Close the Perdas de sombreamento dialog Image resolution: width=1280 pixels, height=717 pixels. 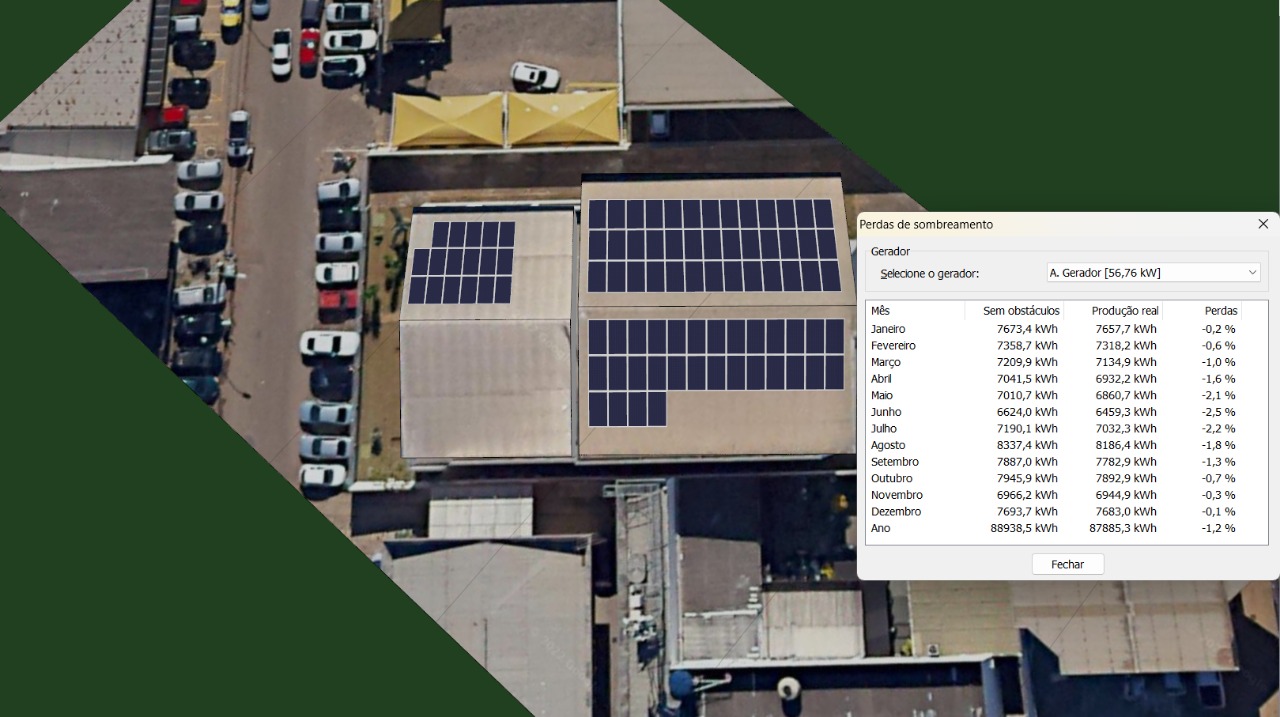click(x=1262, y=225)
